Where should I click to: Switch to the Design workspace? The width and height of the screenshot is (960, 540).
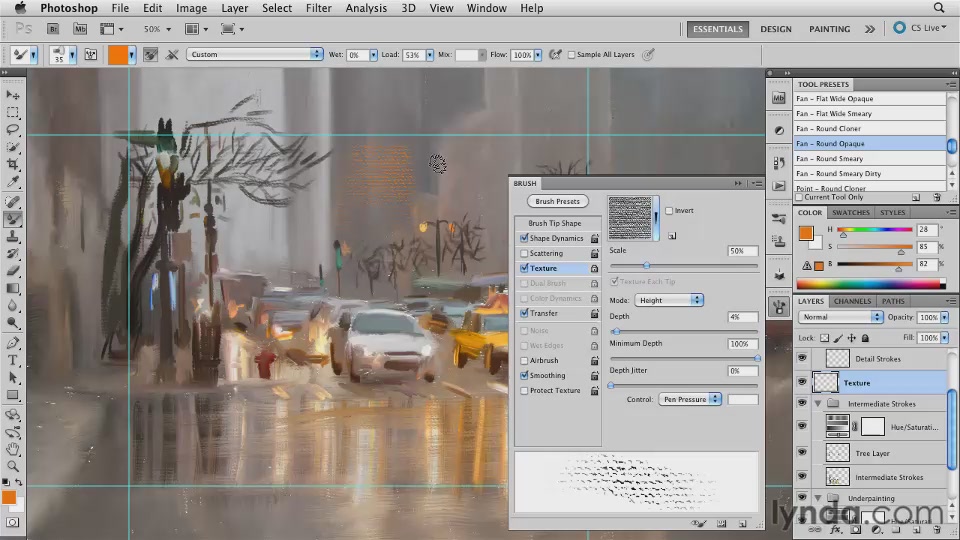coord(776,29)
